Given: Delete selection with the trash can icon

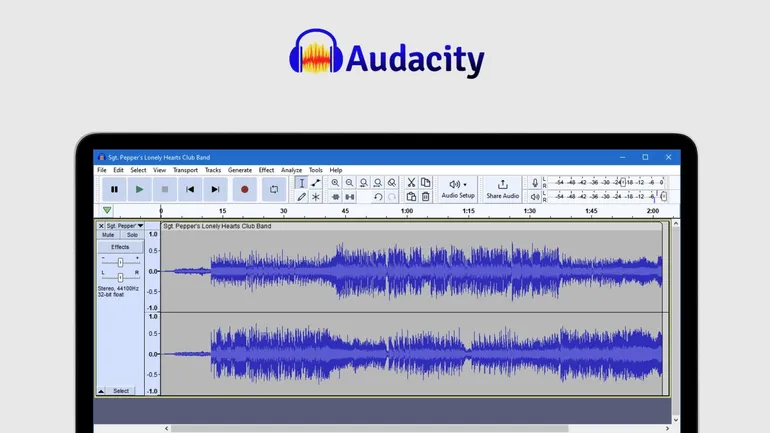Looking at the screenshot, I should point(425,197).
